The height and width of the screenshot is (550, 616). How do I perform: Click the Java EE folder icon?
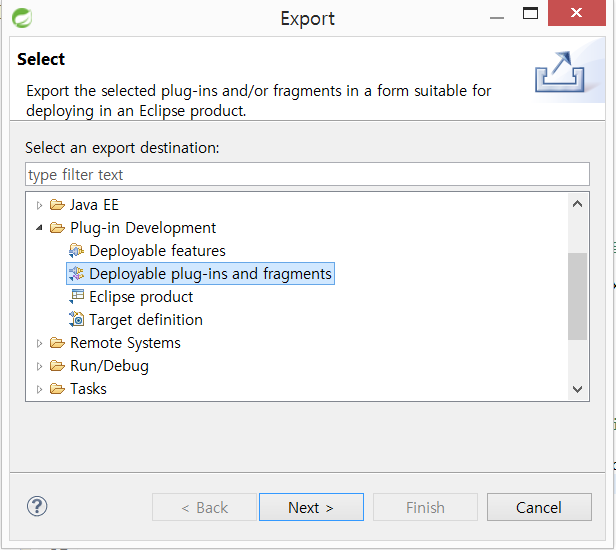click(57, 205)
